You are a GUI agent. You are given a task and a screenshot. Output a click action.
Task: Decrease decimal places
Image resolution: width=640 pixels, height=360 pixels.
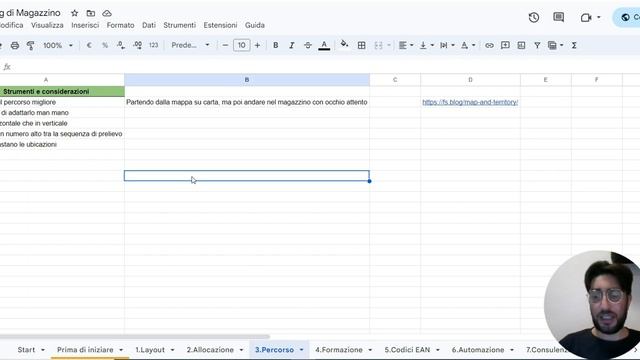click(121, 45)
